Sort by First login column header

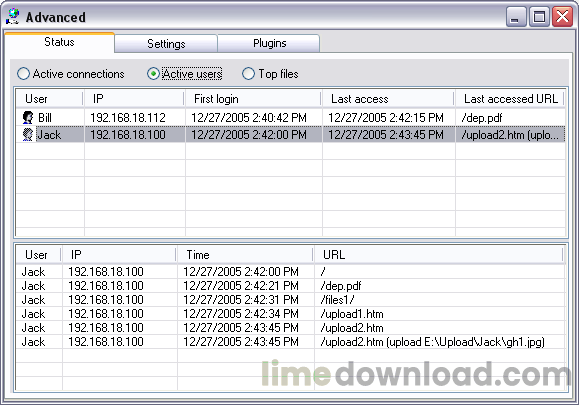(253, 99)
